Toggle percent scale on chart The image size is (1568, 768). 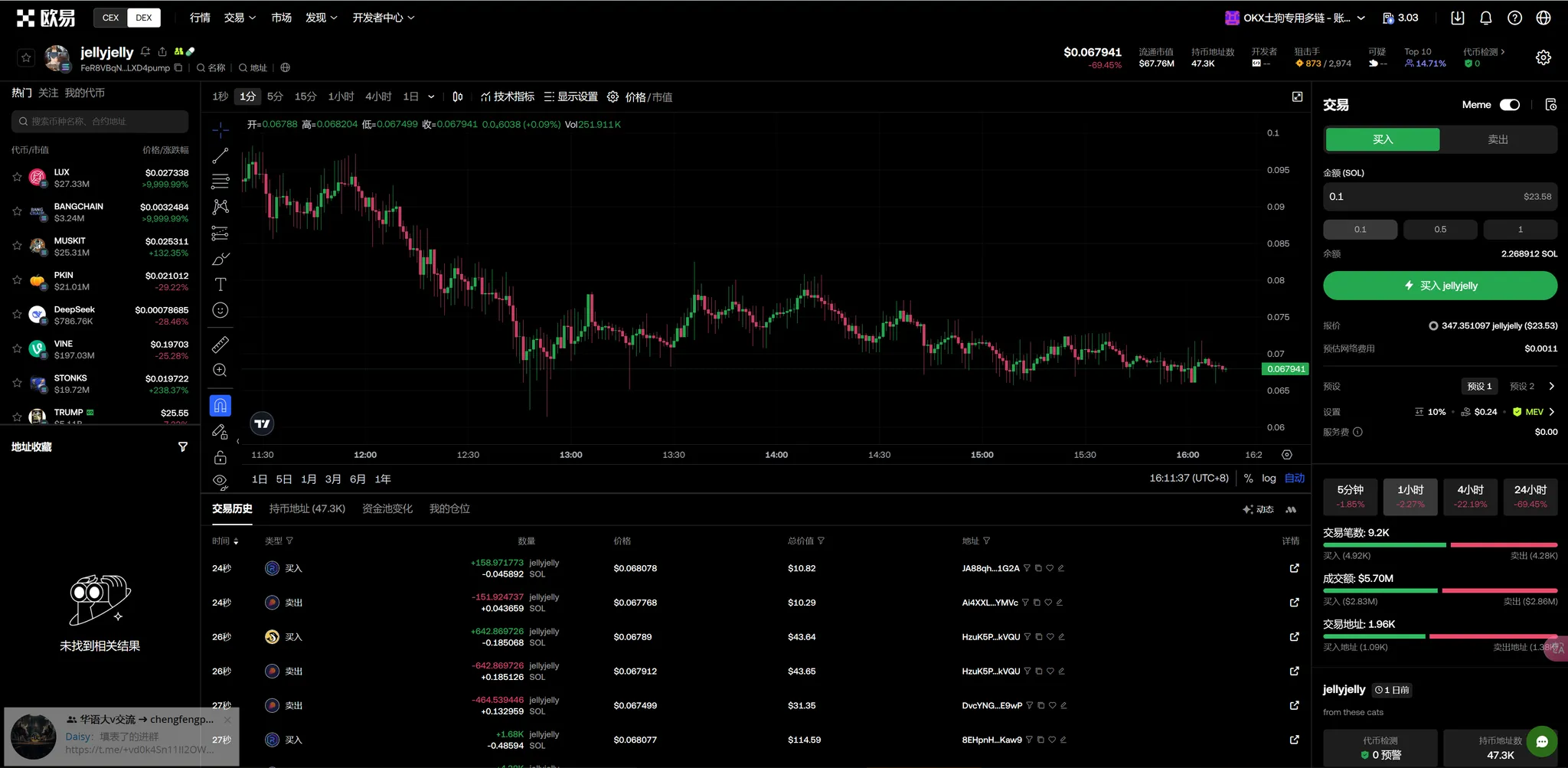1249,479
